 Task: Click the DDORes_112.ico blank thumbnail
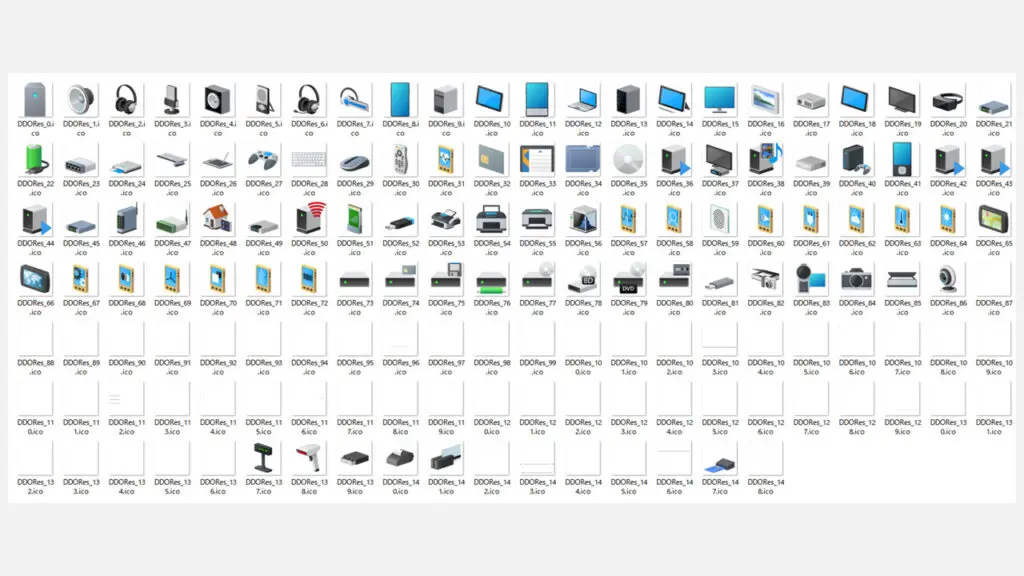(126, 399)
